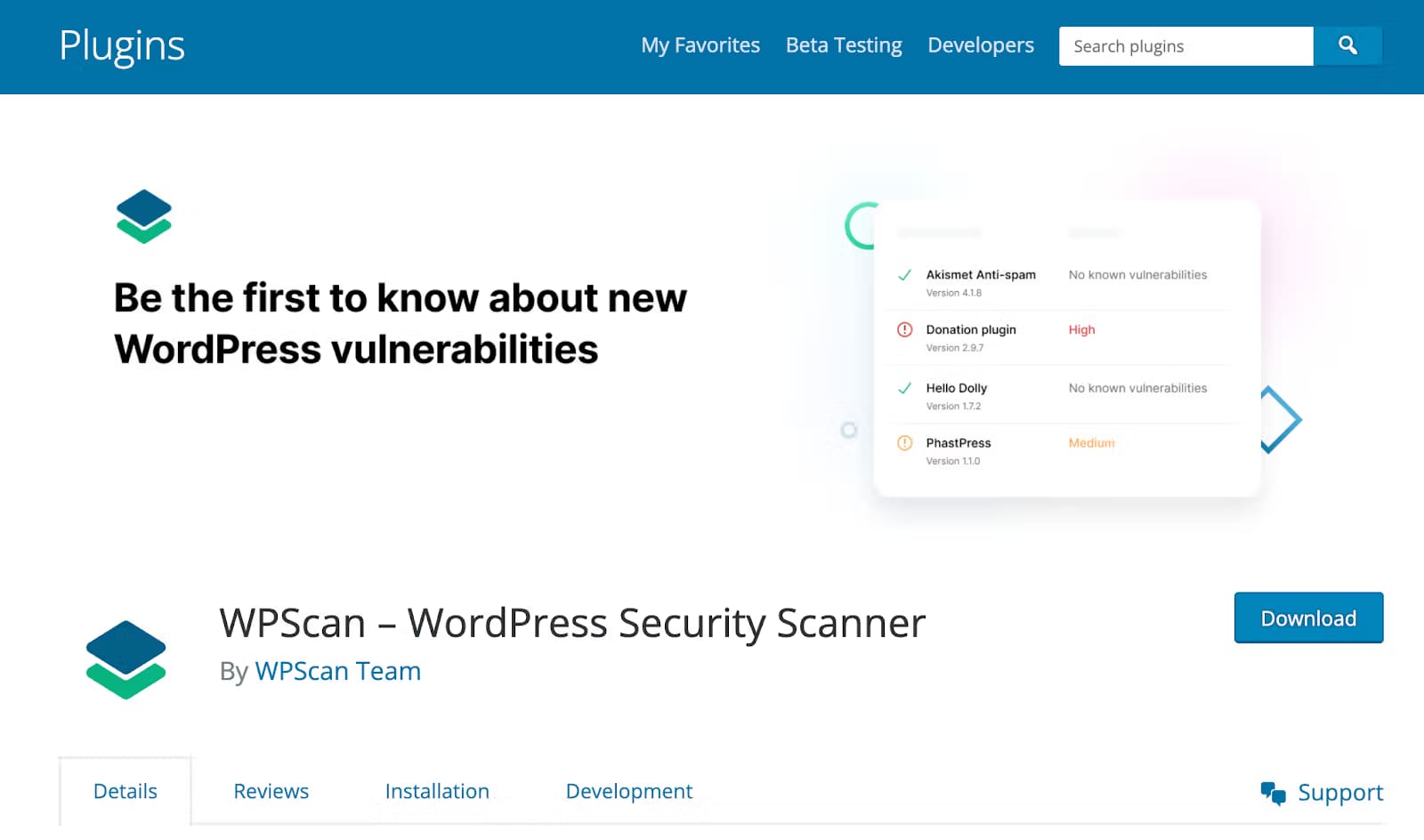The height and width of the screenshot is (840, 1424).
Task: Open the Installation tab
Action: [437, 791]
